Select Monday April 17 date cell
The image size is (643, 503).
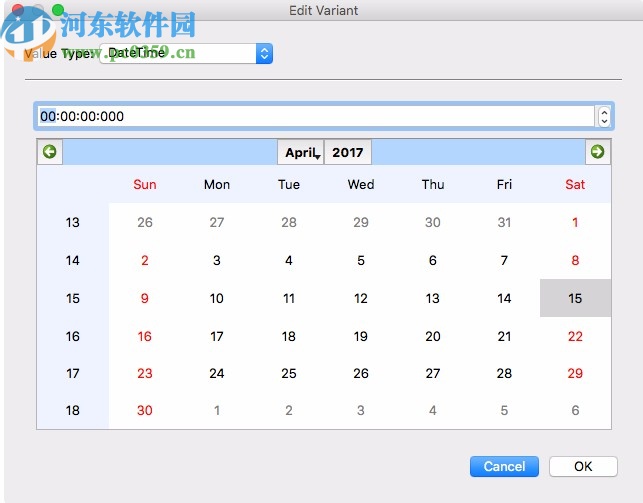coord(217,337)
